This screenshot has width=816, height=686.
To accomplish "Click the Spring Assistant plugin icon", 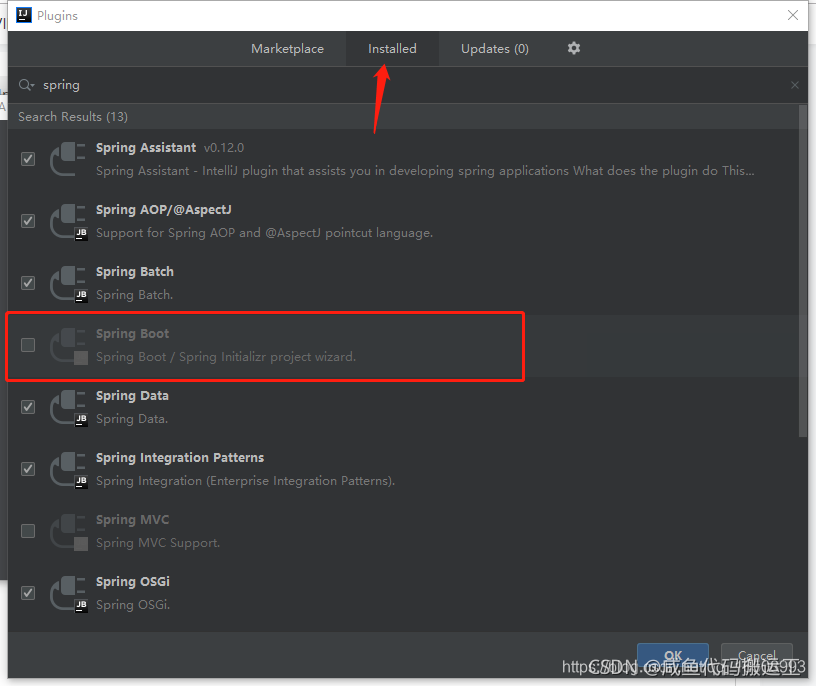I will tap(68, 159).
